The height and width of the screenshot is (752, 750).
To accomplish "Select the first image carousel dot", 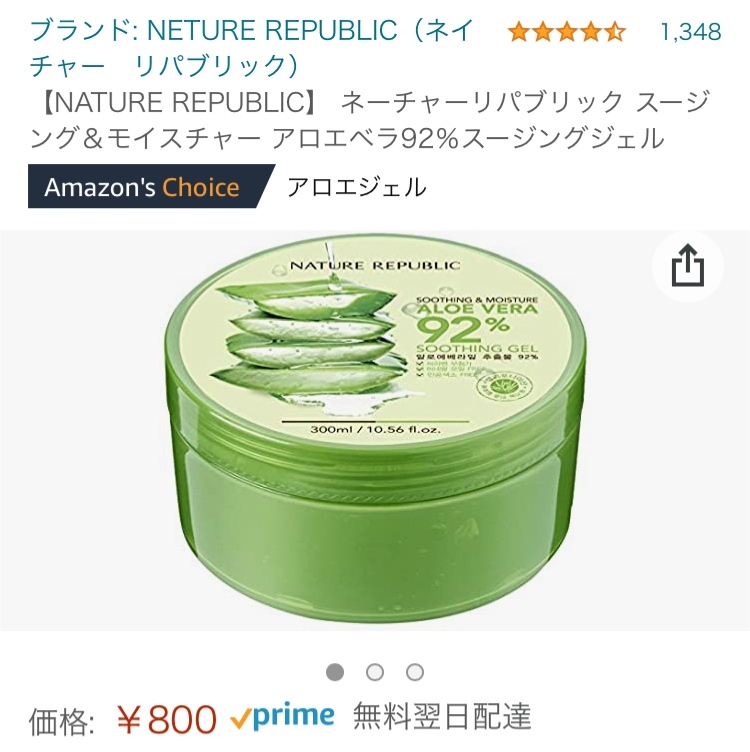I will click(335, 672).
